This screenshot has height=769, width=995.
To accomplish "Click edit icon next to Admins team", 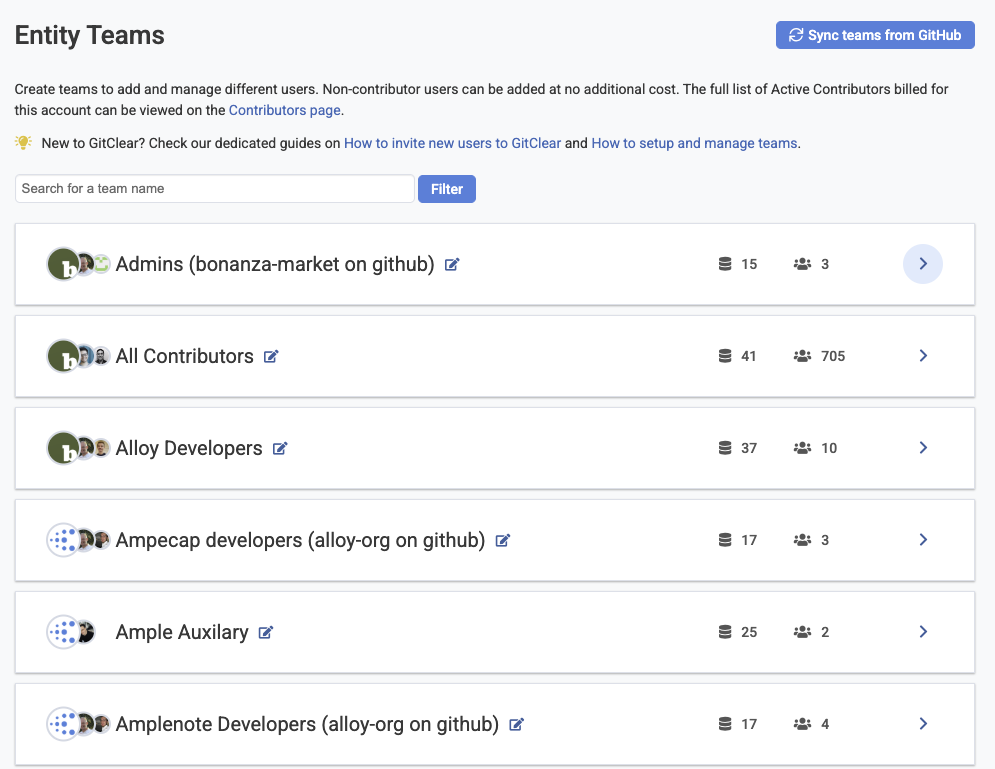I will (452, 265).
